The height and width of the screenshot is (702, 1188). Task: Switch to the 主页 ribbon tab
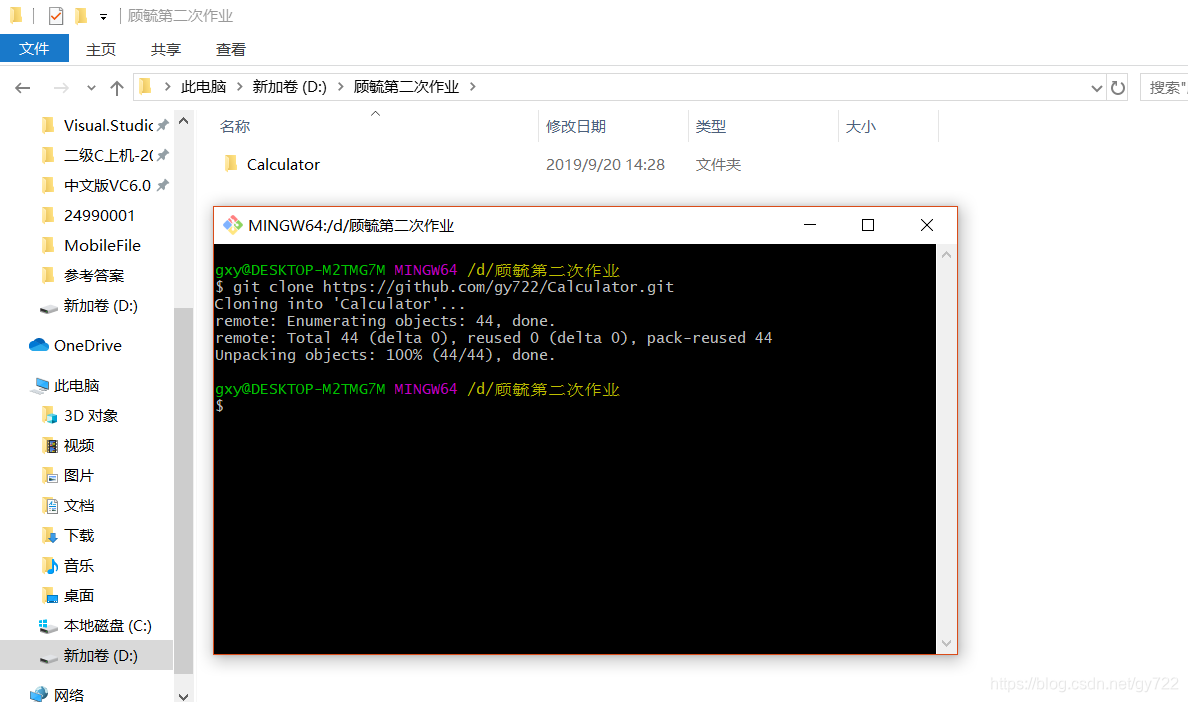[101, 49]
